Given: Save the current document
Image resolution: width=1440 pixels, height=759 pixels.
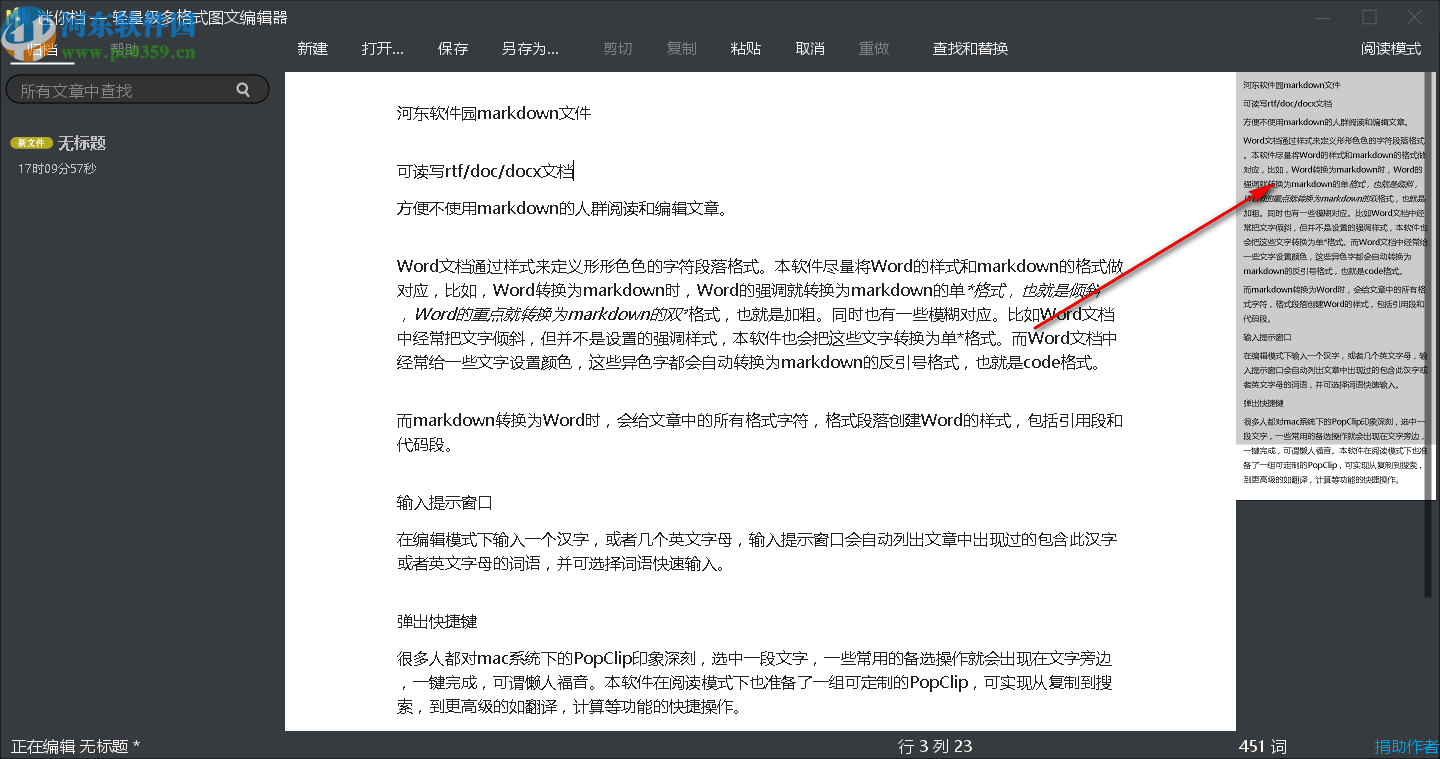Looking at the screenshot, I should tap(453, 48).
